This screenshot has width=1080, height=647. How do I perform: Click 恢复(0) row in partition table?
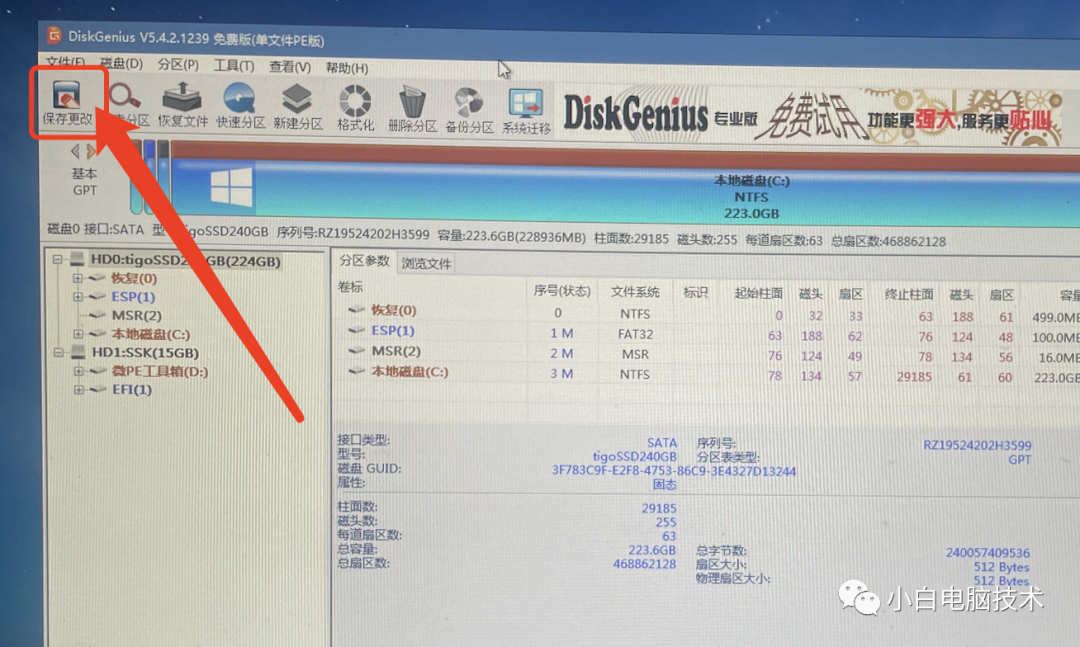(x=705, y=314)
